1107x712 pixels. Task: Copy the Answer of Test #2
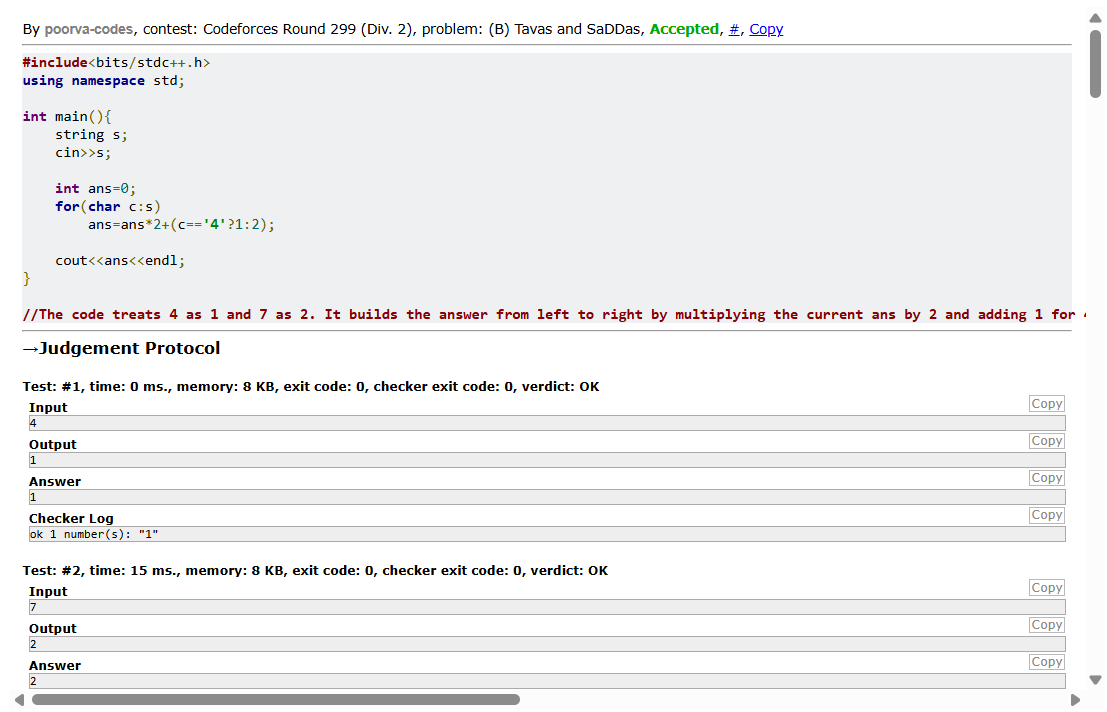pyautogui.click(x=1046, y=662)
